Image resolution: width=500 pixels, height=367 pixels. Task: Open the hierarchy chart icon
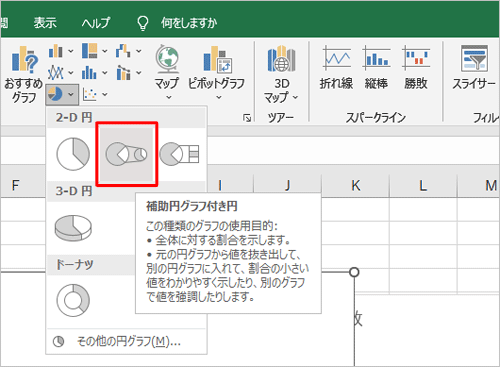tap(90, 51)
